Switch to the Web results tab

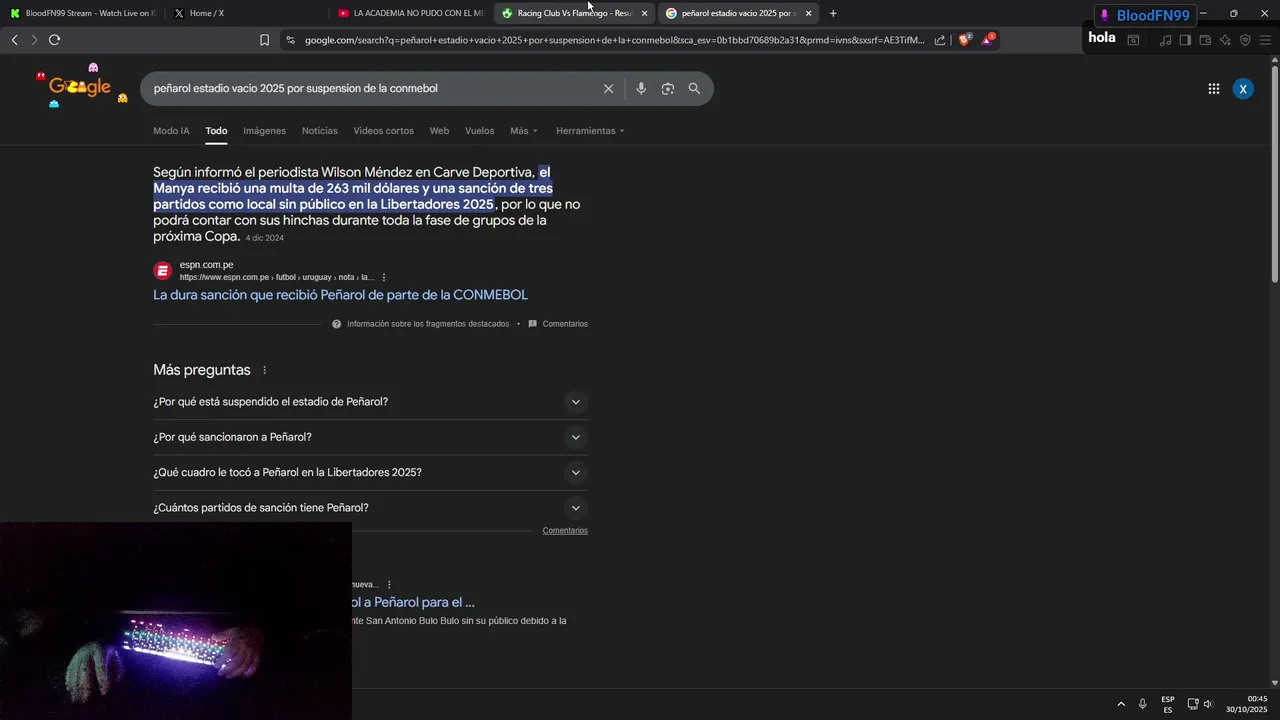(x=439, y=131)
